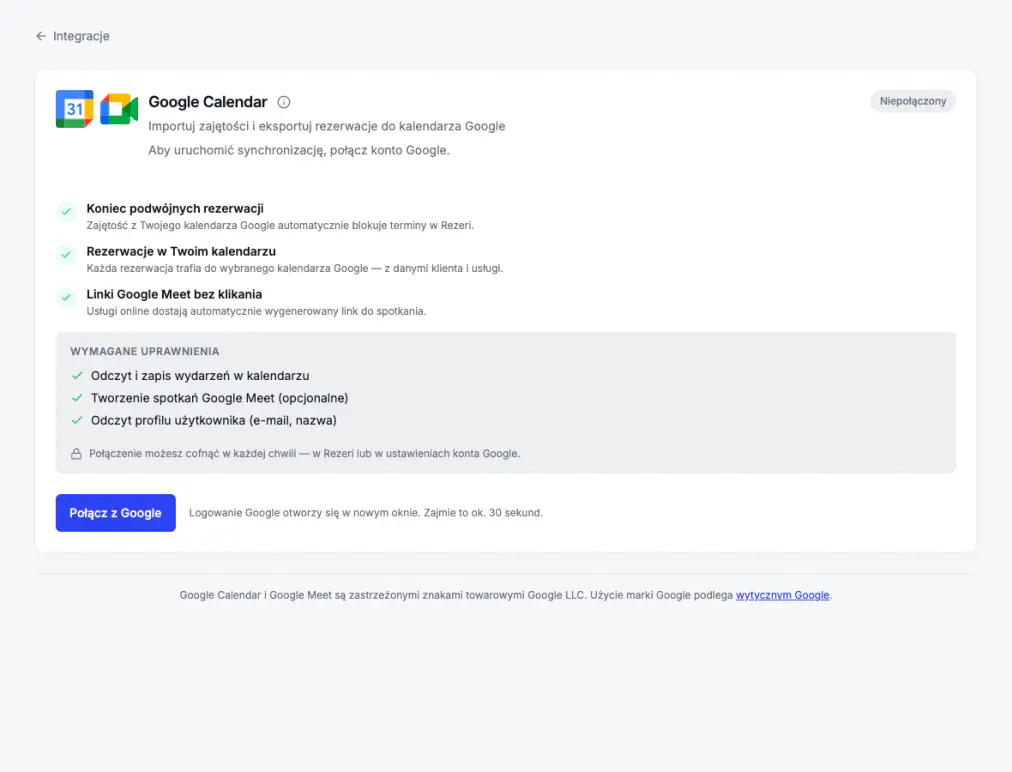The width and height of the screenshot is (1012, 772).
Task: Click the Google Calendar logo icon
Action: point(74,108)
